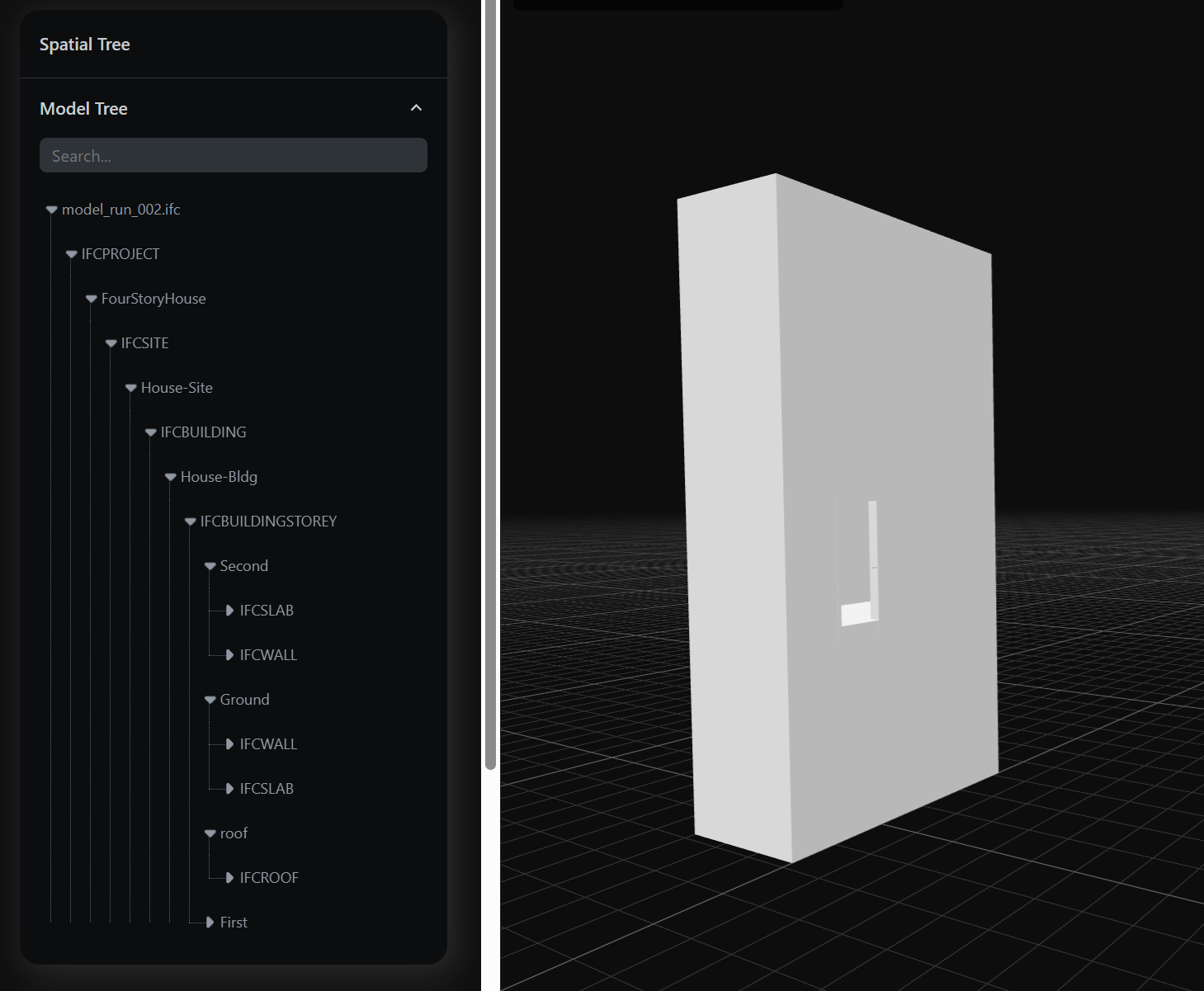Select the FourStoryHouse tree item
The width and height of the screenshot is (1204, 991).
(x=153, y=299)
